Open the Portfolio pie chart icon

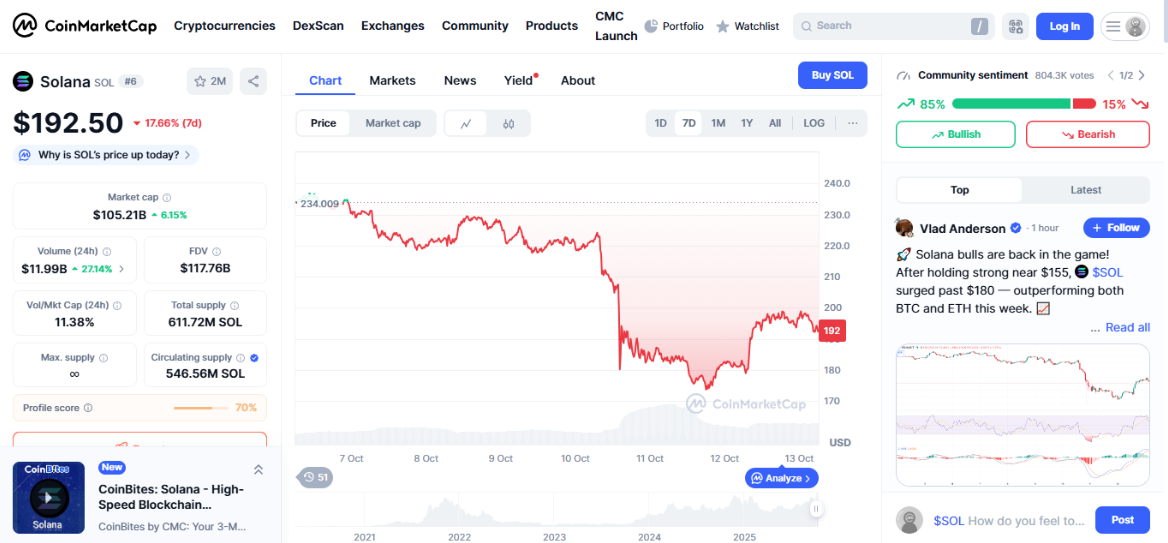tap(651, 26)
